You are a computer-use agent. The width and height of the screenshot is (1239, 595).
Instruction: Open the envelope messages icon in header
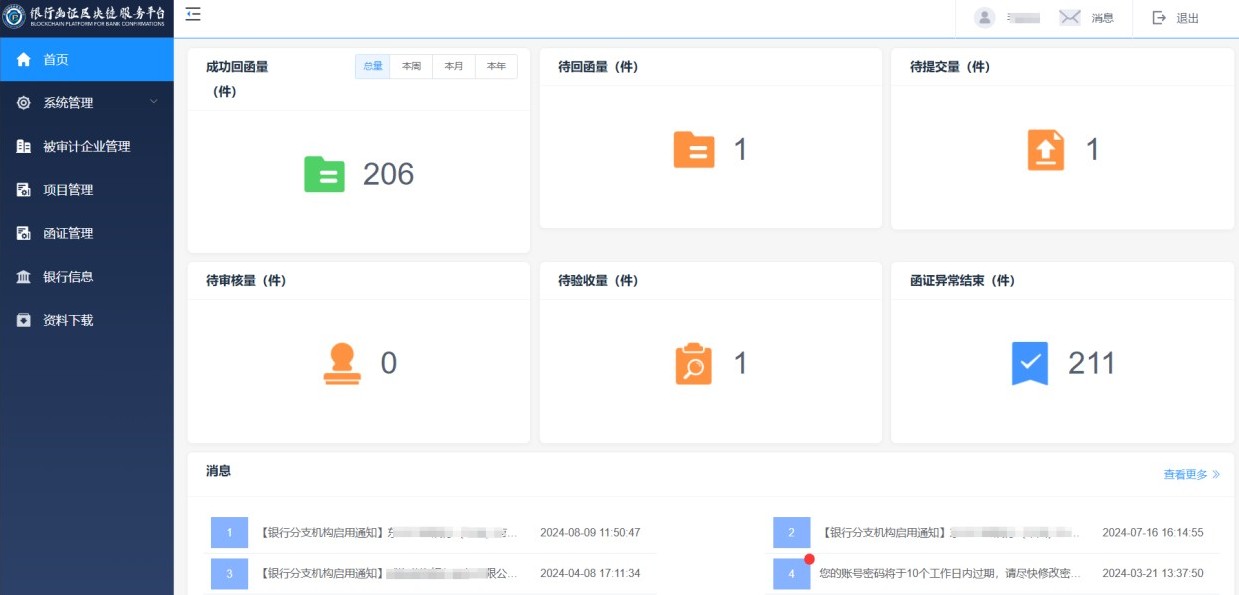(1070, 18)
